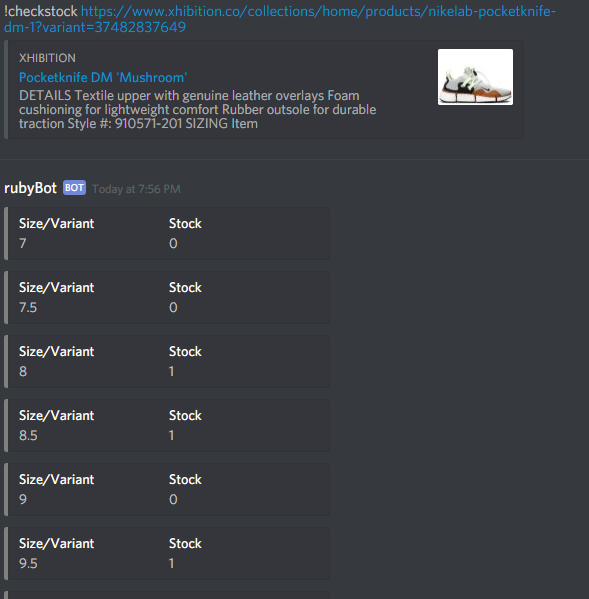The width and height of the screenshot is (589, 599).
Task: Click the product DETAILS description text
Action: 197,110
